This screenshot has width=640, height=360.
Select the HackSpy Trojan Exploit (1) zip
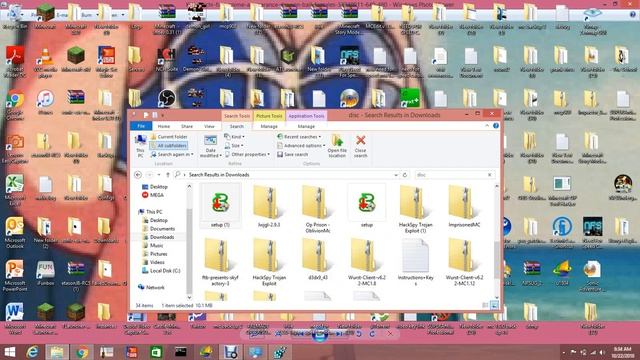[x=415, y=208]
